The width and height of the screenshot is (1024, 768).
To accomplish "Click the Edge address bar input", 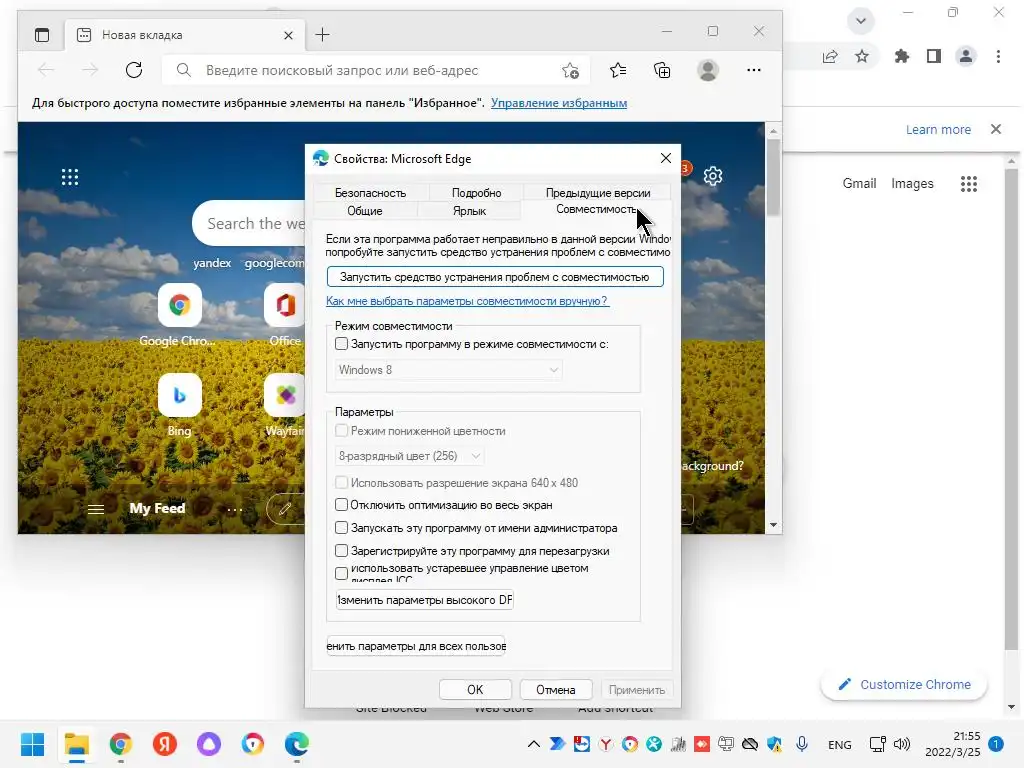I will (376, 70).
